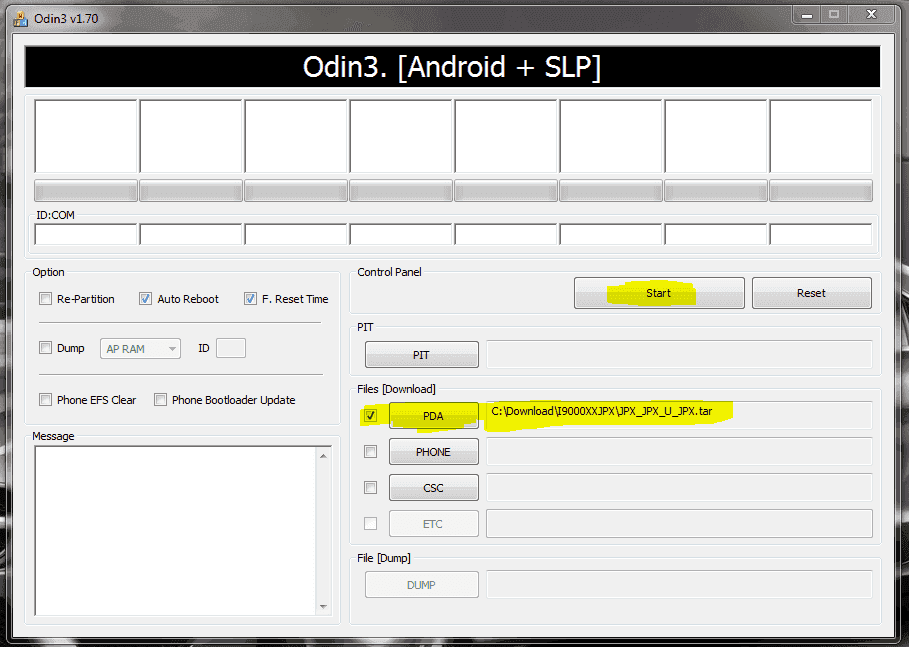Enable the Dump checkbox
Image resolution: width=909 pixels, height=647 pixels.
[45, 347]
